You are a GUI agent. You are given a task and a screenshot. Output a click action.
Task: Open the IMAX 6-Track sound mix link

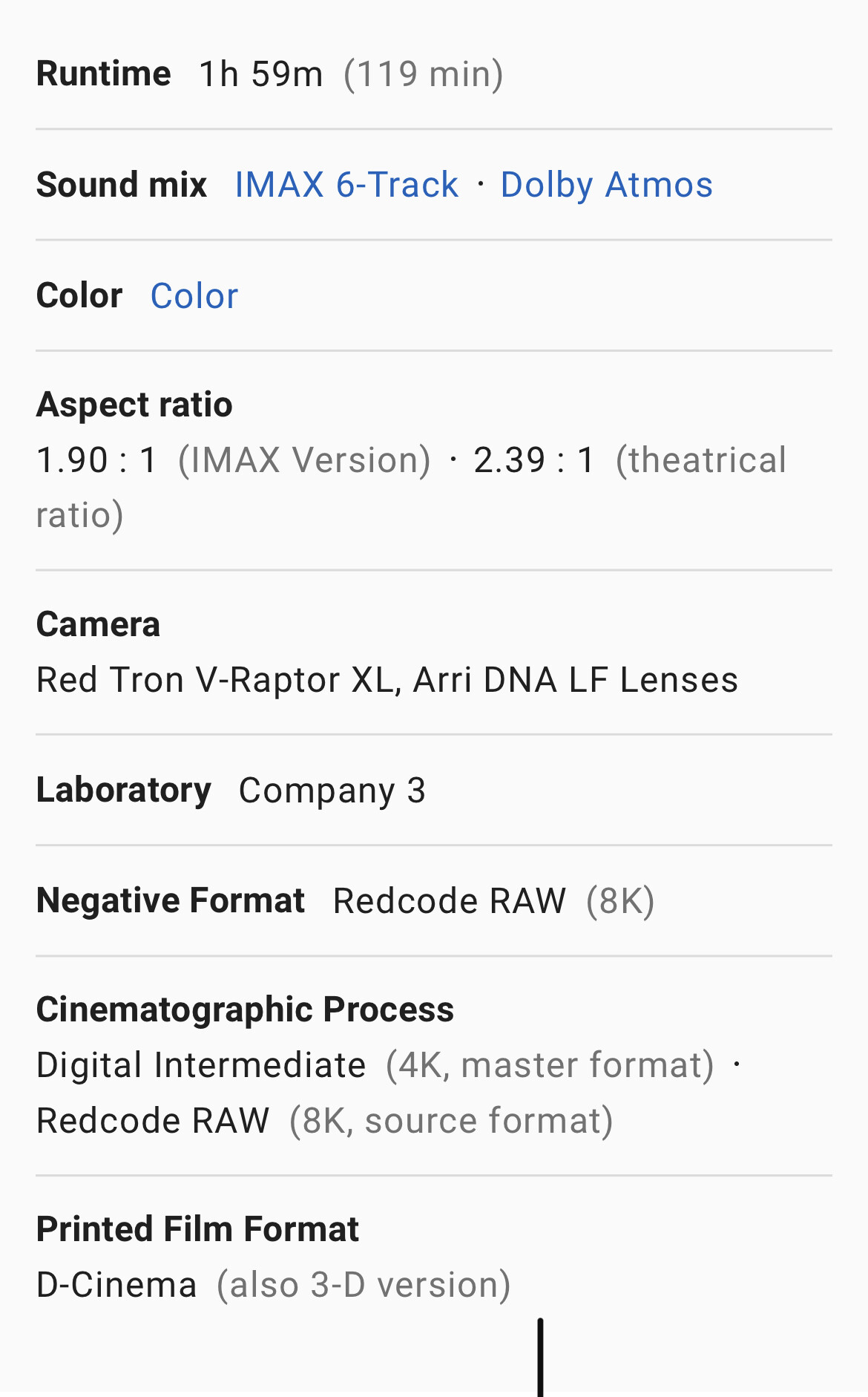coord(346,185)
